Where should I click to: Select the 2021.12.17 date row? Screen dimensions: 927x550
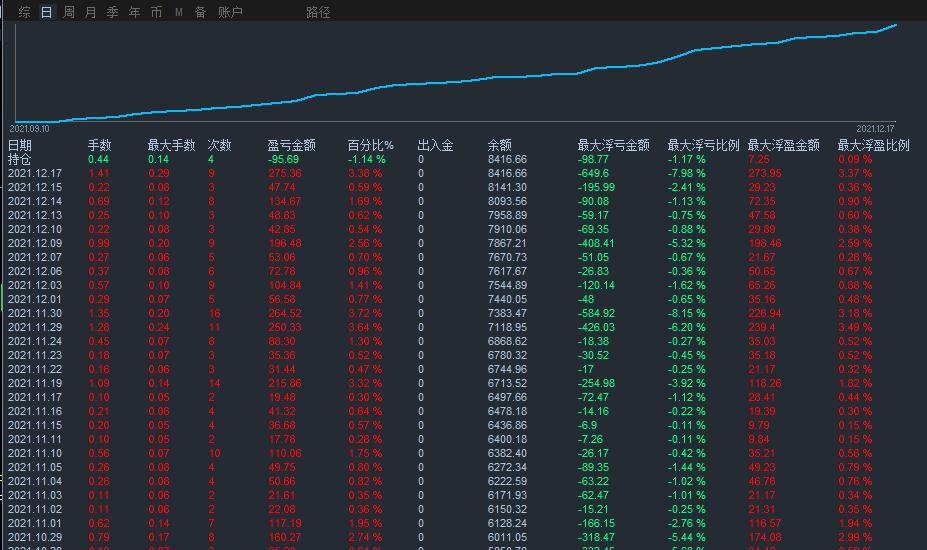coord(35,173)
